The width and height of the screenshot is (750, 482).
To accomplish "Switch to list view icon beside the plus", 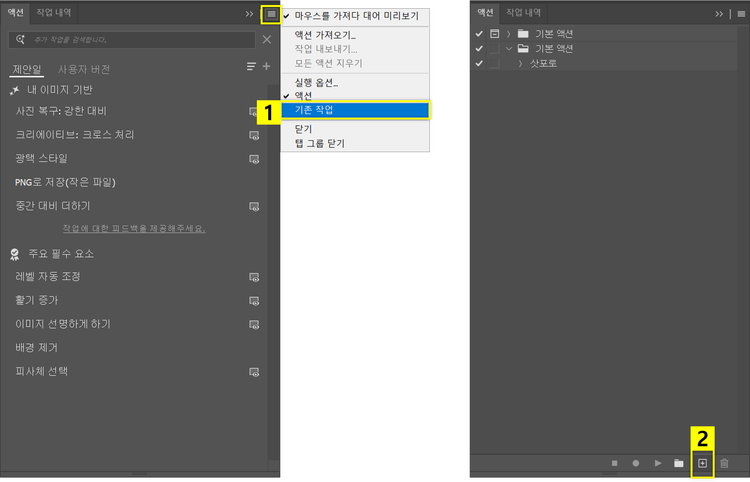I will 251,66.
